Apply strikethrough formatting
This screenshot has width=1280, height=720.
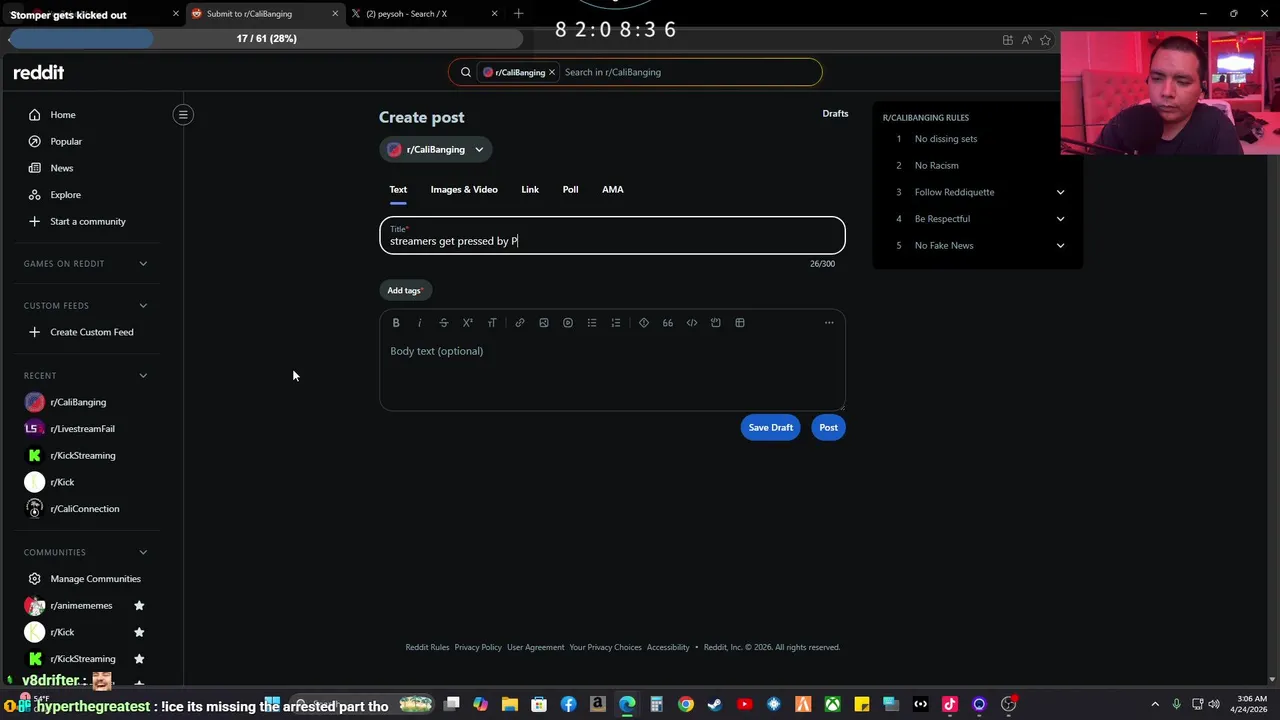point(444,323)
